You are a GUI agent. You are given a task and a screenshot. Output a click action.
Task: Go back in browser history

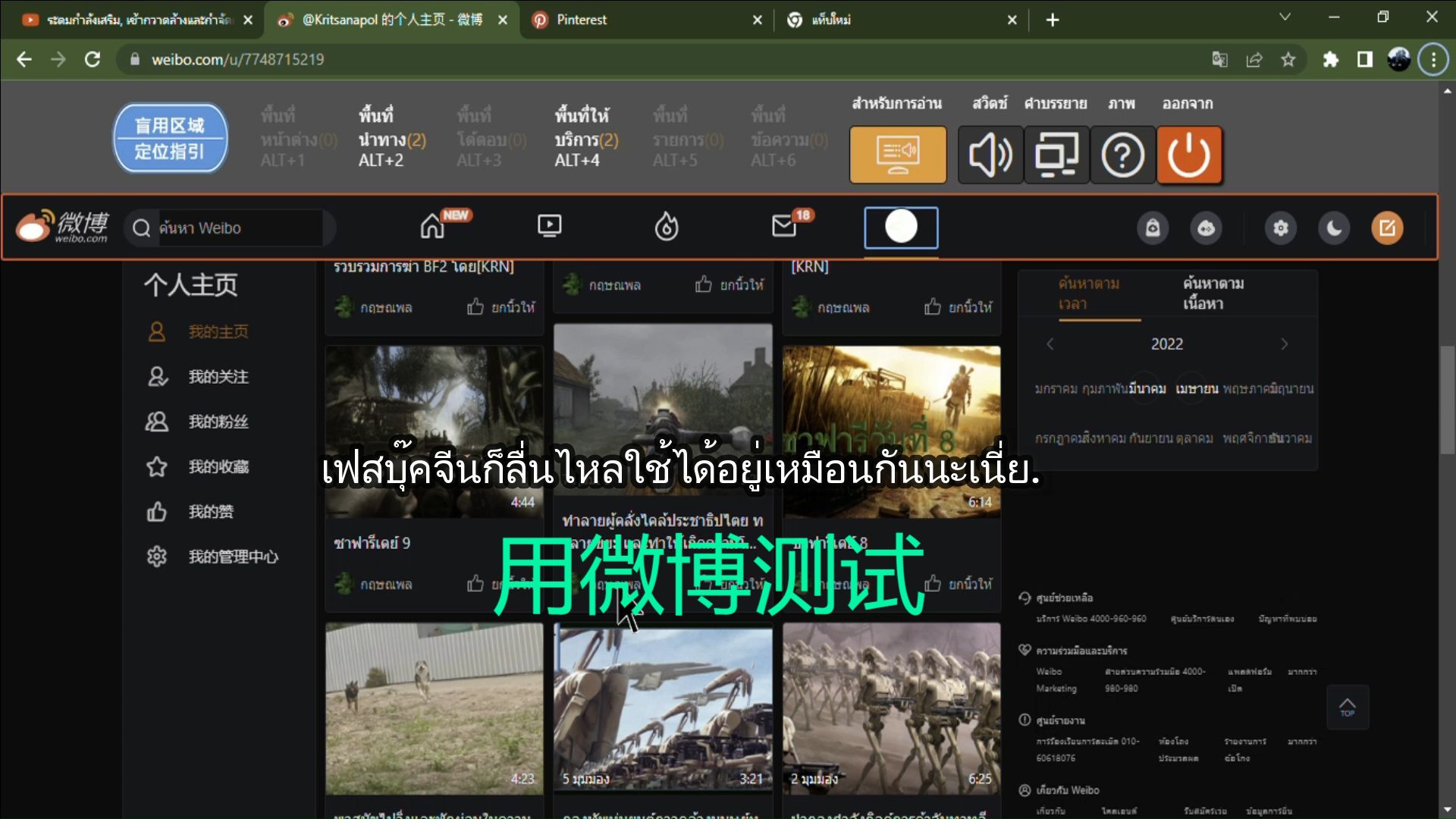coord(24,59)
